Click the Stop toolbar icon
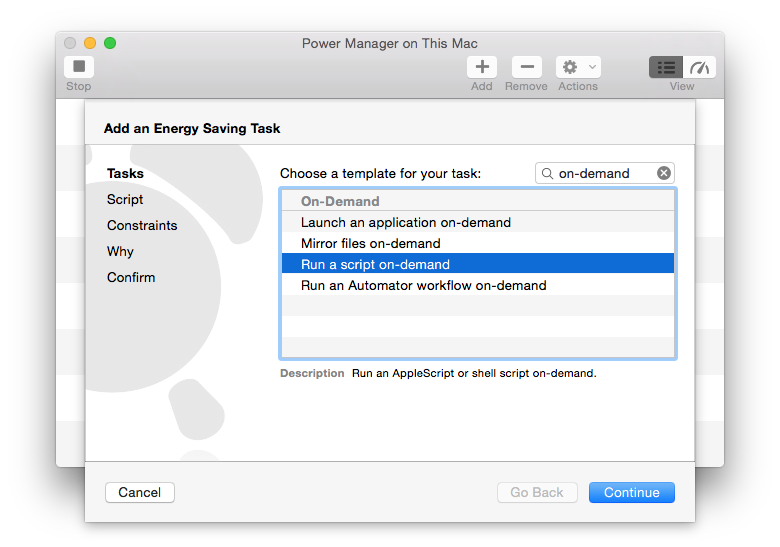The width and height of the screenshot is (780, 547). click(x=79, y=67)
